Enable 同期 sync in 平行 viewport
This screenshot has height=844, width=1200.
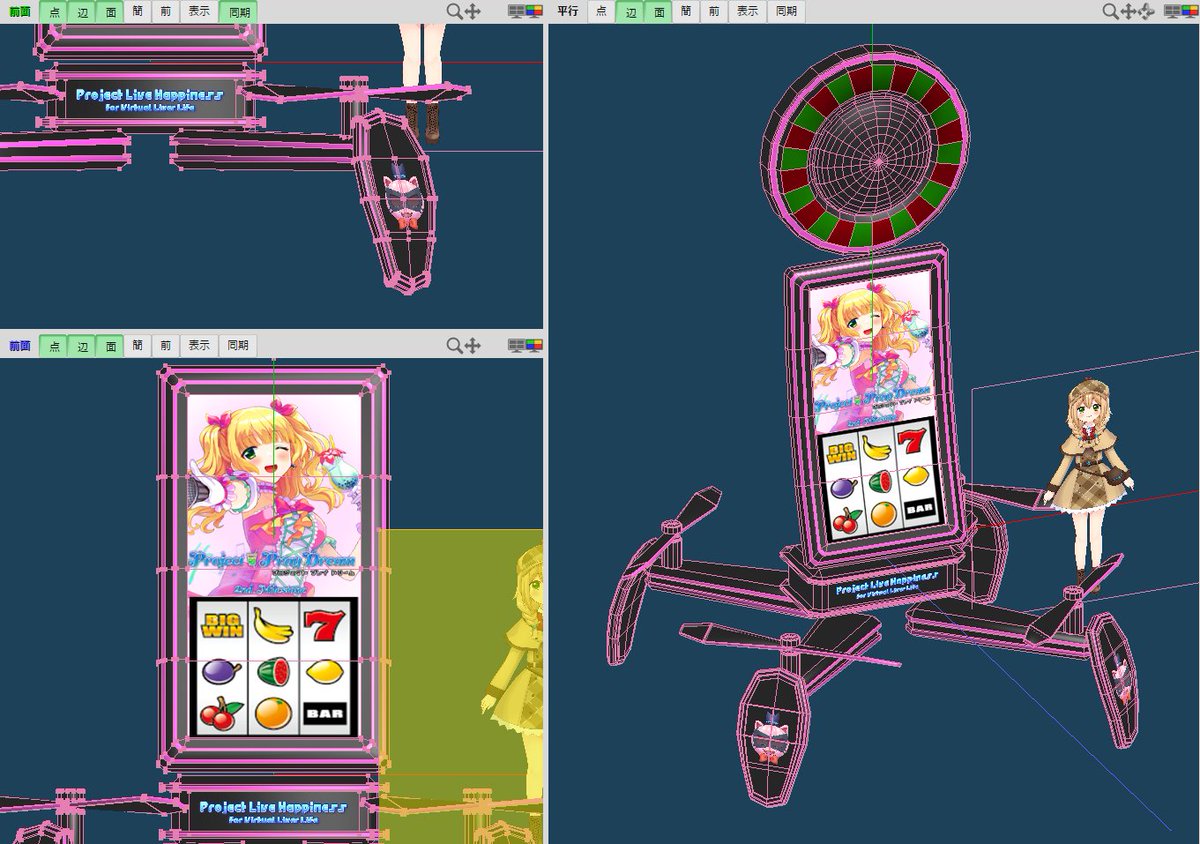[786, 12]
